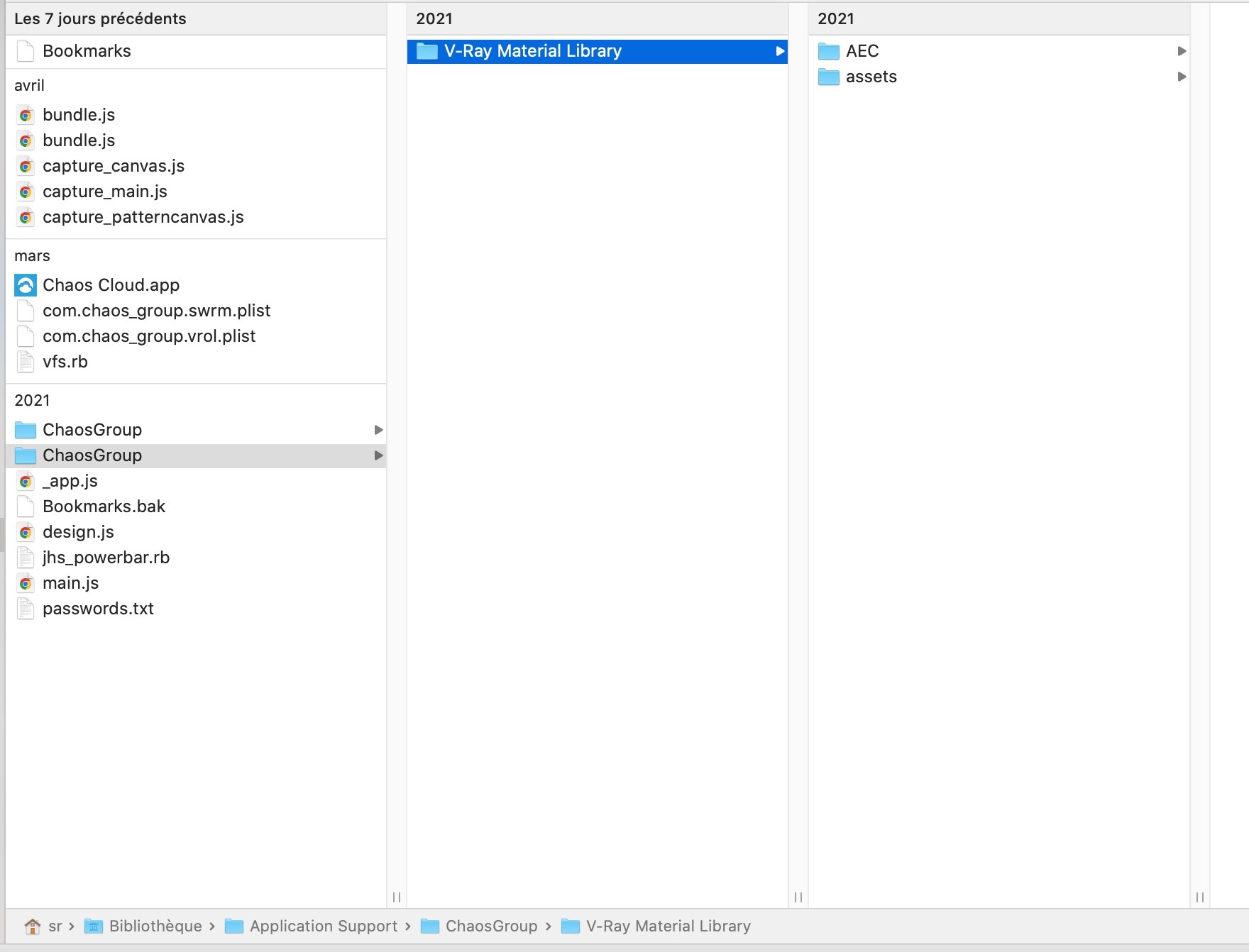The width and height of the screenshot is (1249, 952).
Task: Click the AEC folder icon
Action: (x=828, y=51)
